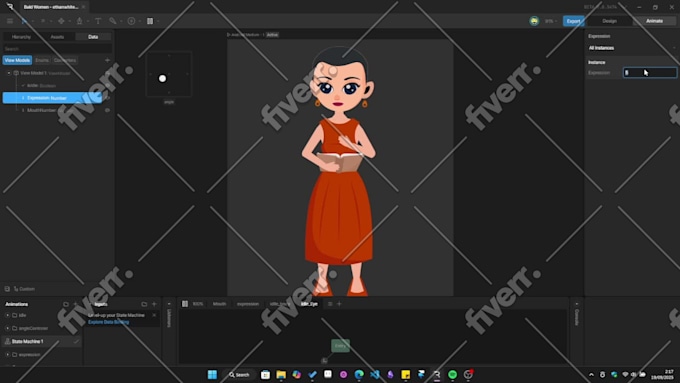Open Microsoft Edge from taskbar

[x=359, y=374]
